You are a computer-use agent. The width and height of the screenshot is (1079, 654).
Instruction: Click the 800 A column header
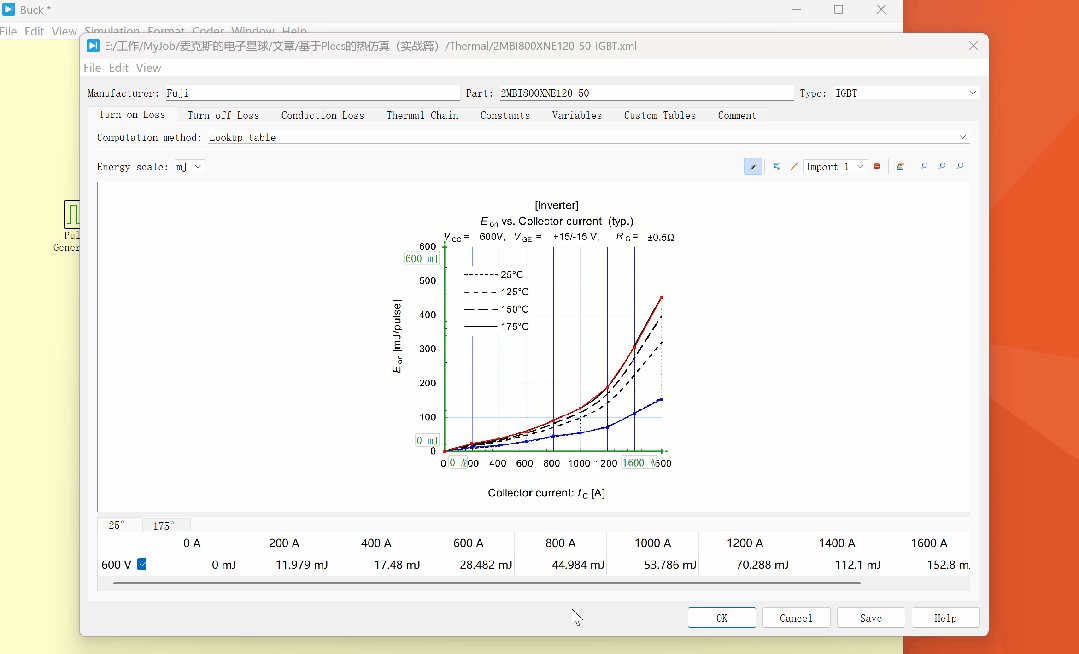[560, 543]
